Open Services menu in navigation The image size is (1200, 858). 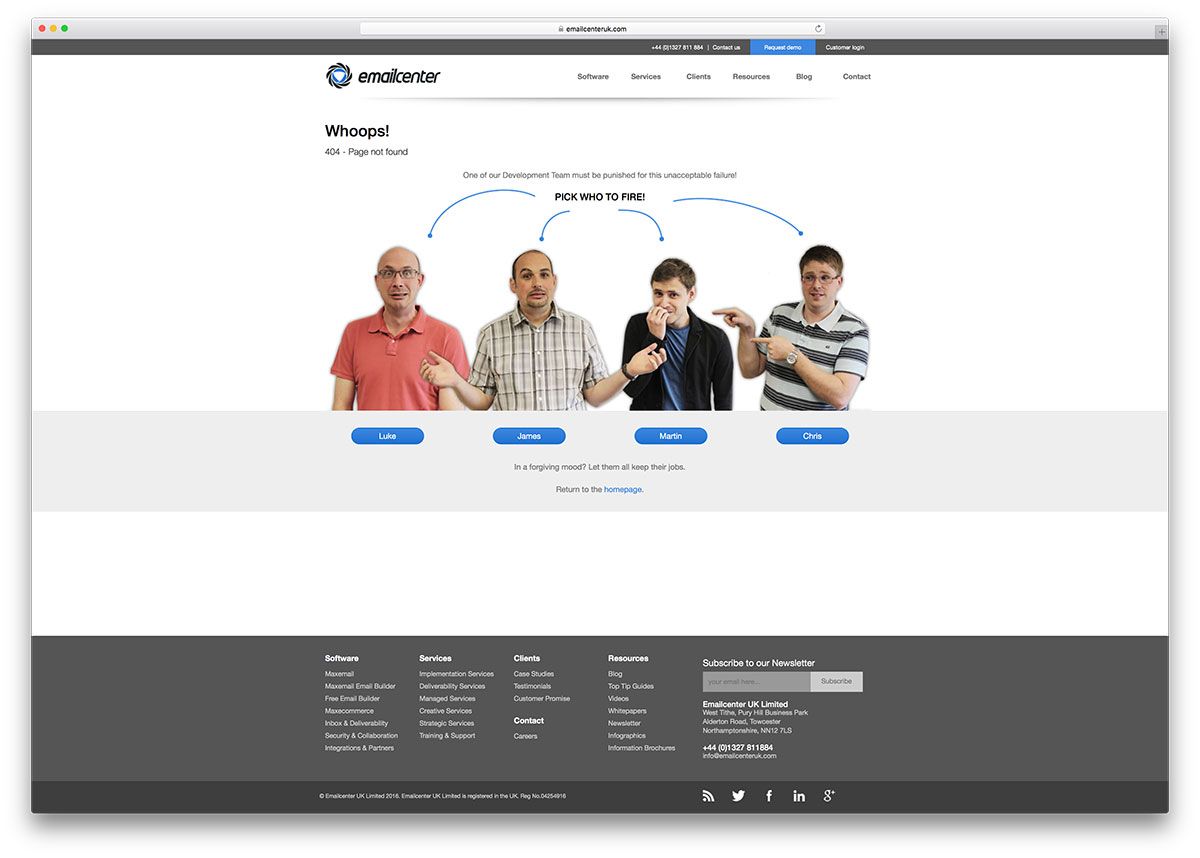(646, 77)
